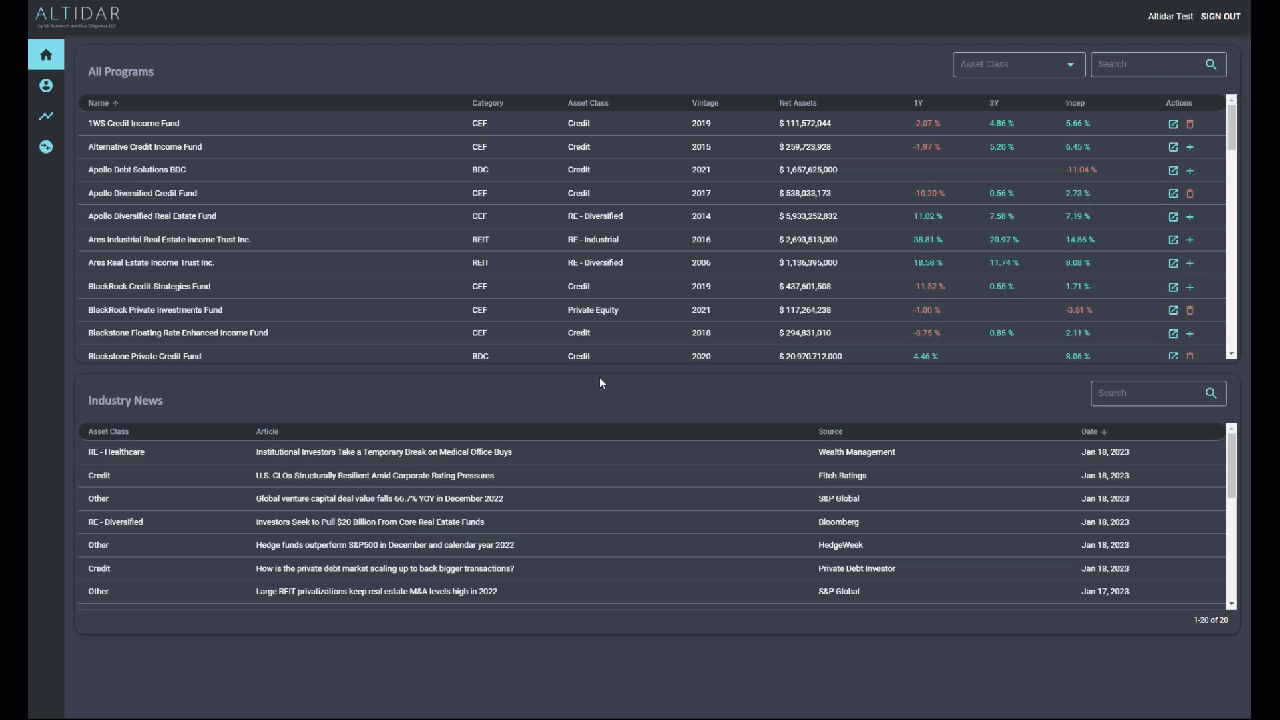
Task: Open article on global venture capital deal value
Action: (x=379, y=499)
